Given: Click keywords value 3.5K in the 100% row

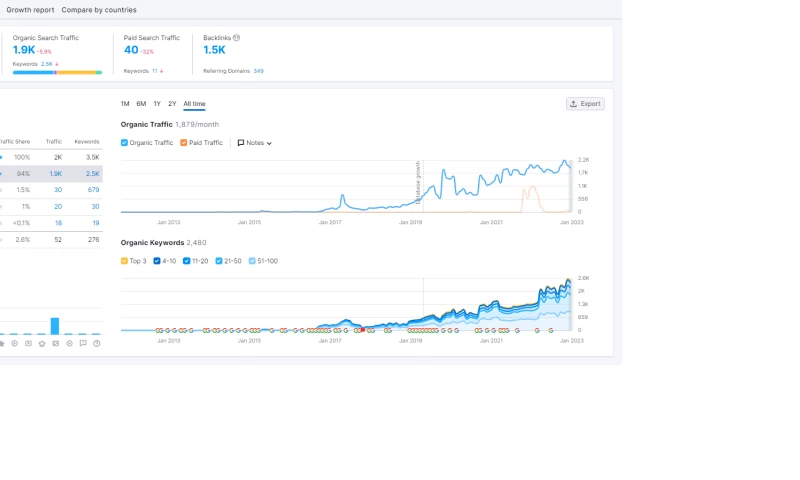Looking at the screenshot, I should click(x=93, y=158).
